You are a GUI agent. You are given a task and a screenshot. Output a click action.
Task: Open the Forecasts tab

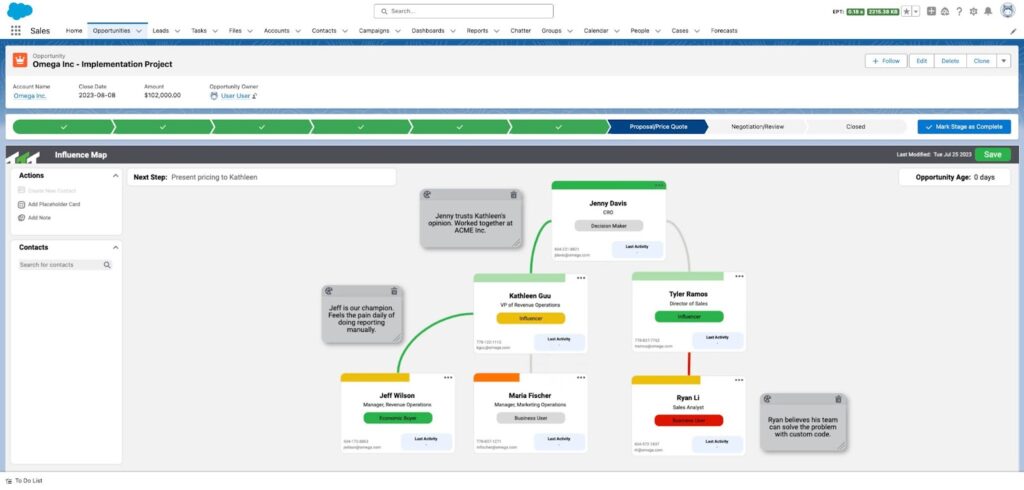pyautogui.click(x=724, y=31)
